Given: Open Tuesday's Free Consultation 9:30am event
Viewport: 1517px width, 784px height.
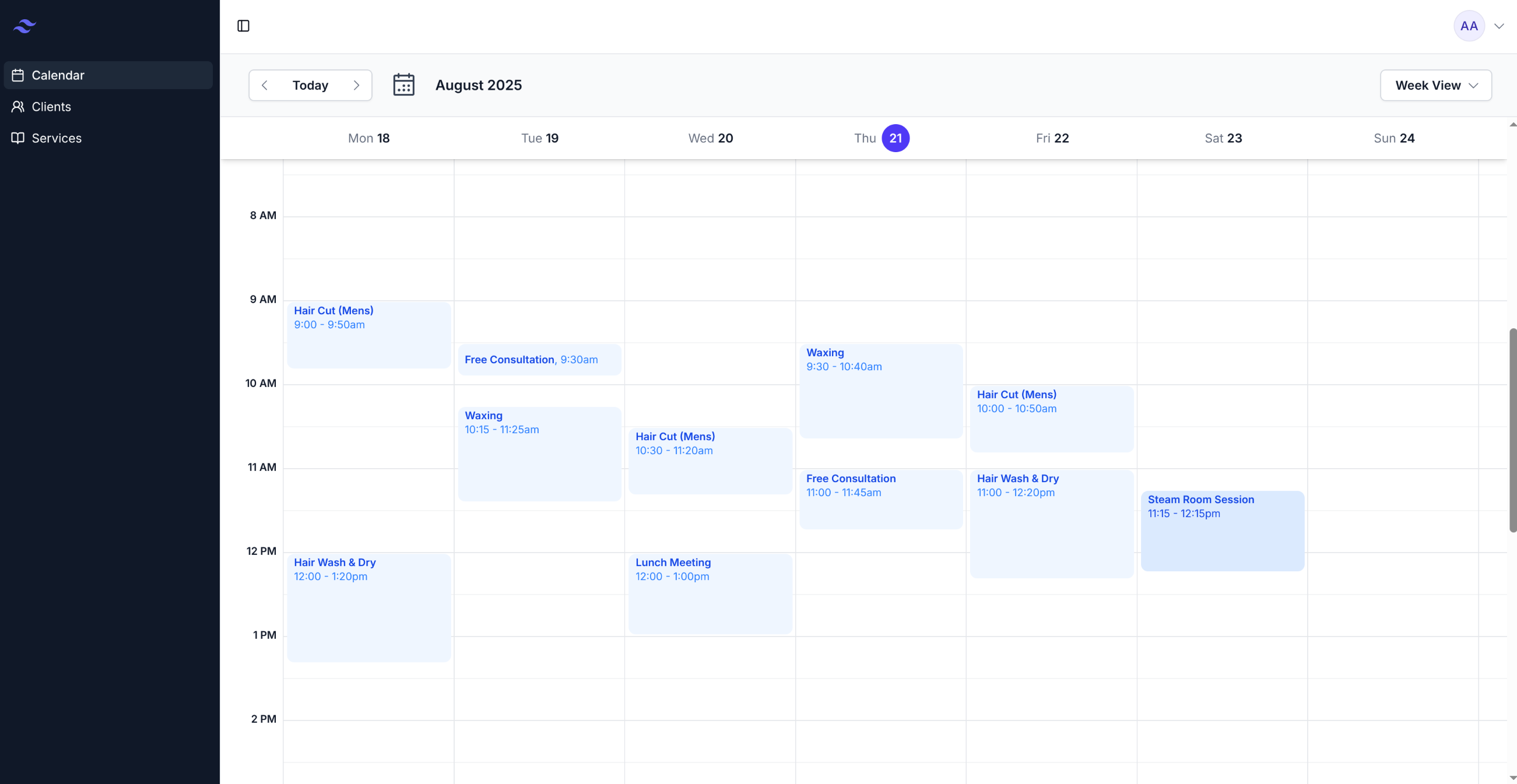Looking at the screenshot, I should [539, 360].
